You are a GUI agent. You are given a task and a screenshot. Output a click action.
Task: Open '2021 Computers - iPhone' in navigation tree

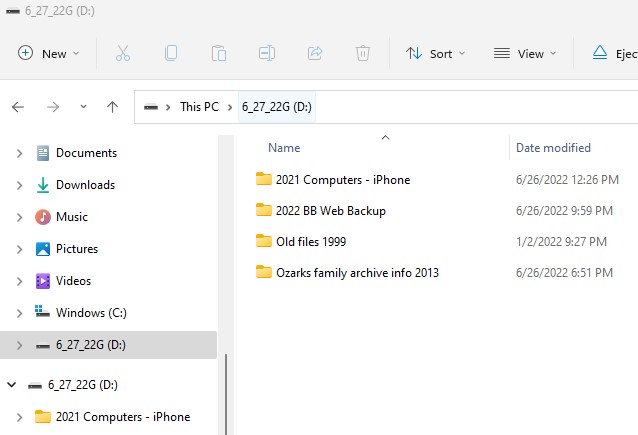(123, 417)
